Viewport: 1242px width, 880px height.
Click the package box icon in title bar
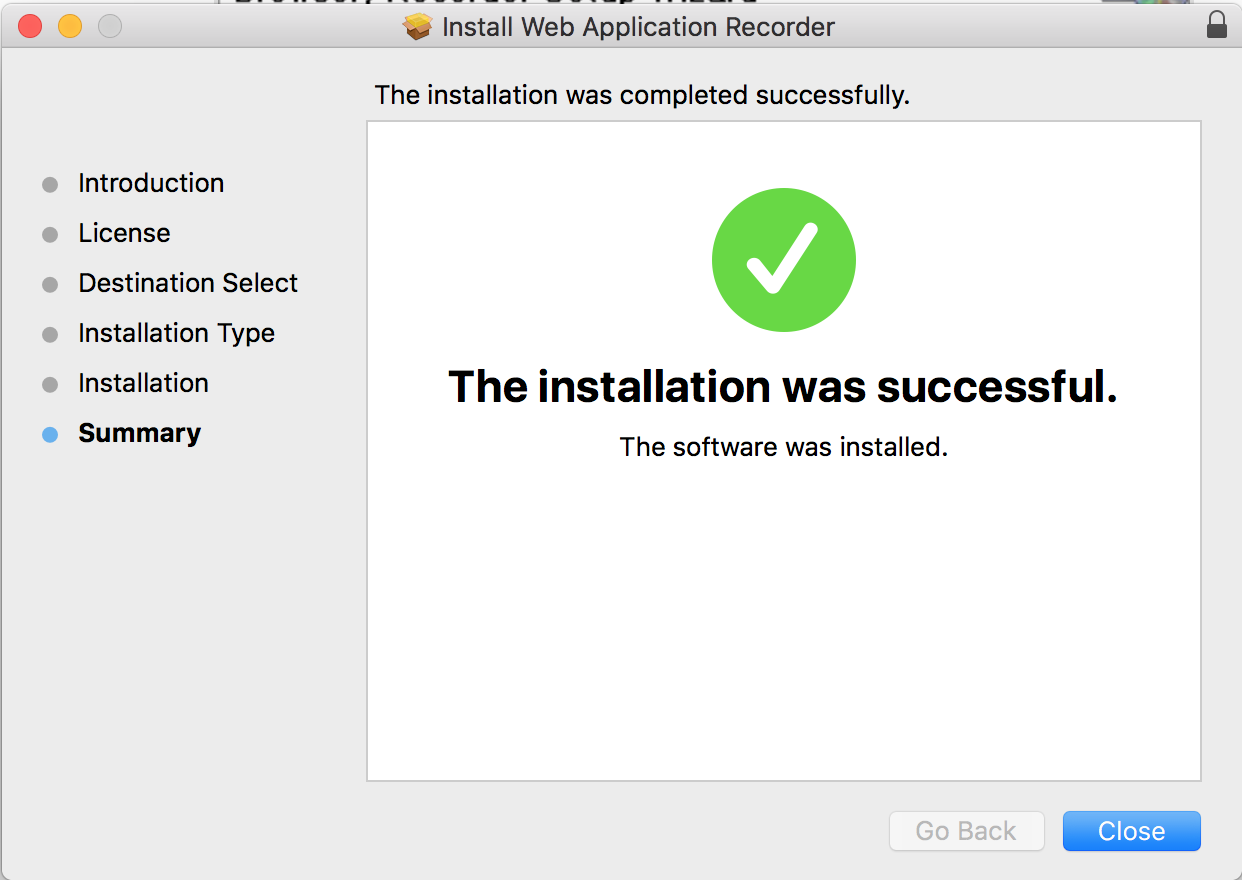418,27
